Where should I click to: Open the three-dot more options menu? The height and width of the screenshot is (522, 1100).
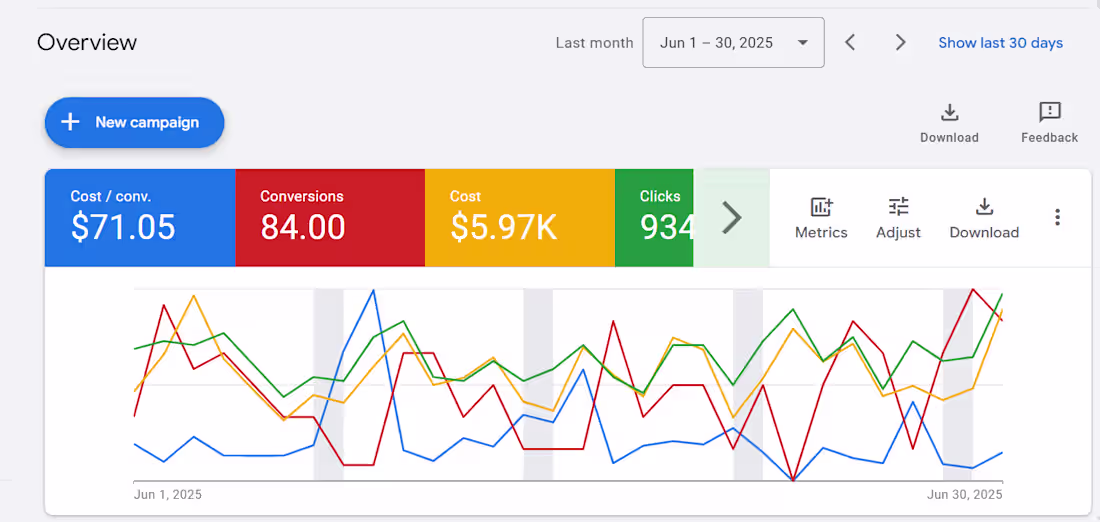click(1057, 218)
